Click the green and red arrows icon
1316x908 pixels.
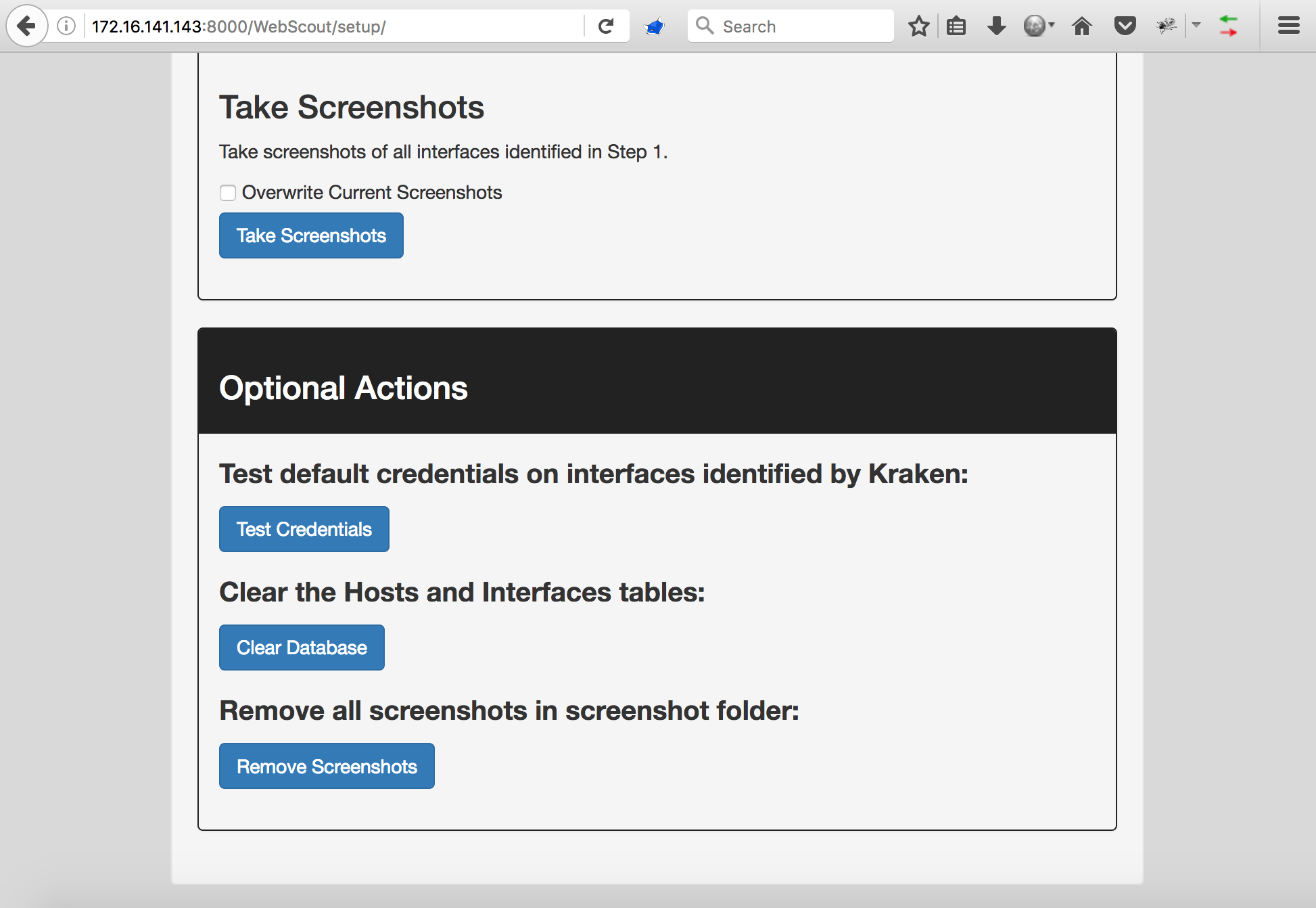tap(1228, 26)
